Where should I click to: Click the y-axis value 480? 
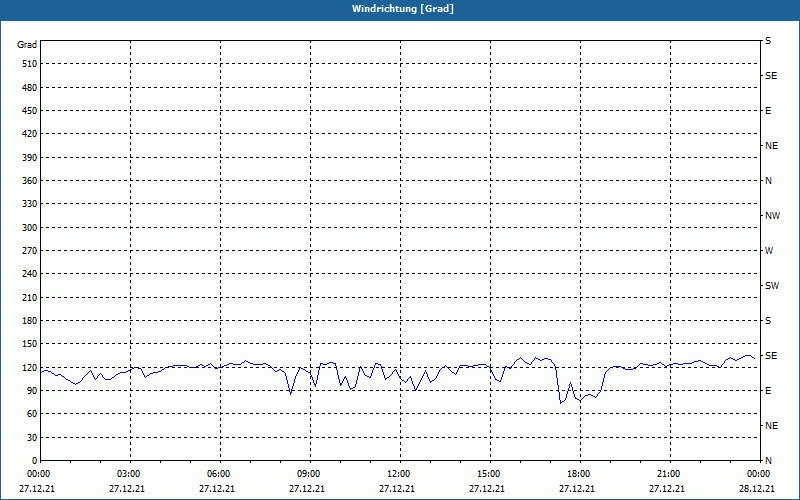pyautogui.click(x=30, y=87)
